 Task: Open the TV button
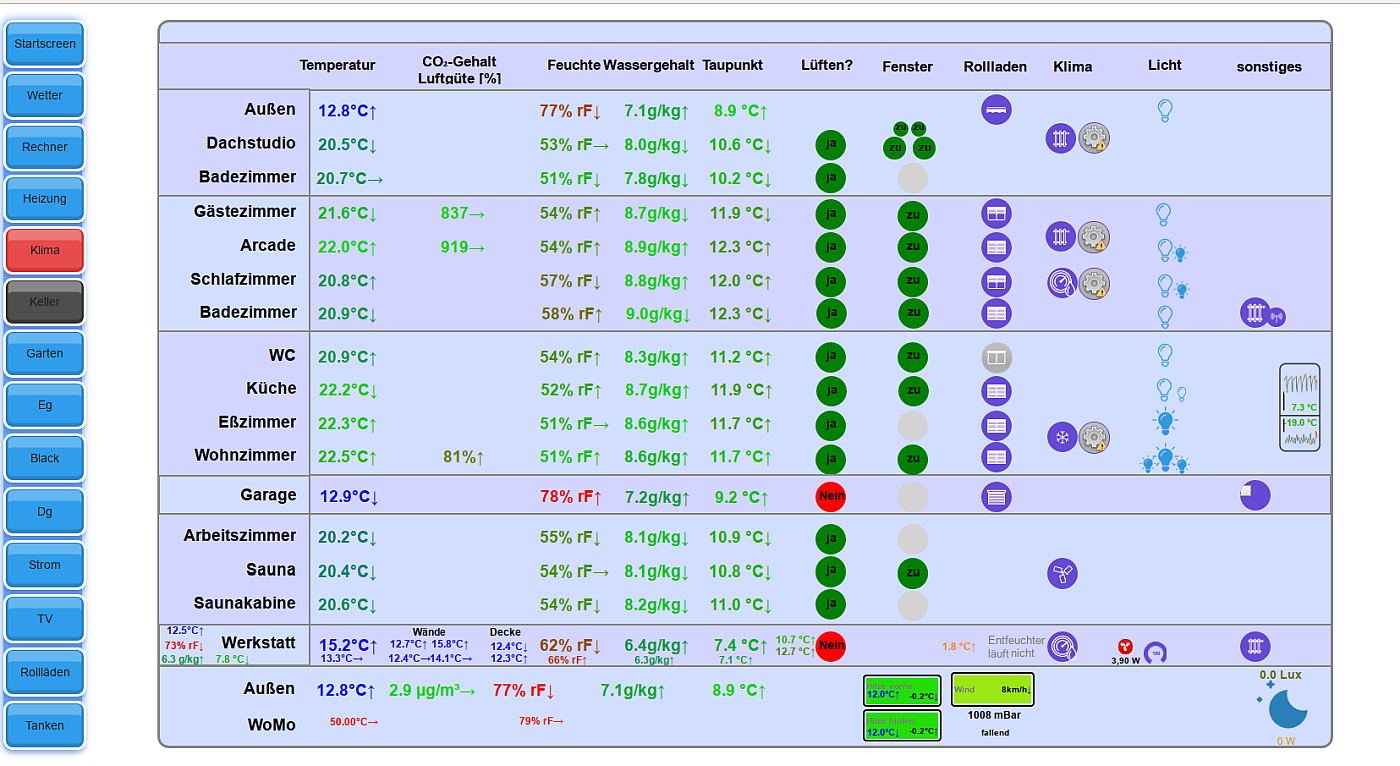coord(45,619)
